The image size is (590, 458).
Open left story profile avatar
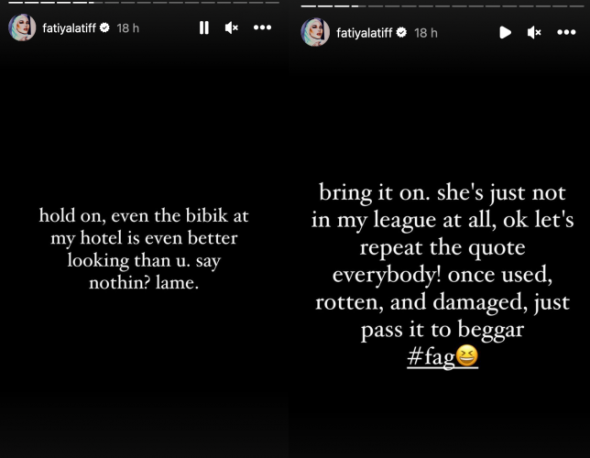click(22, 27)
